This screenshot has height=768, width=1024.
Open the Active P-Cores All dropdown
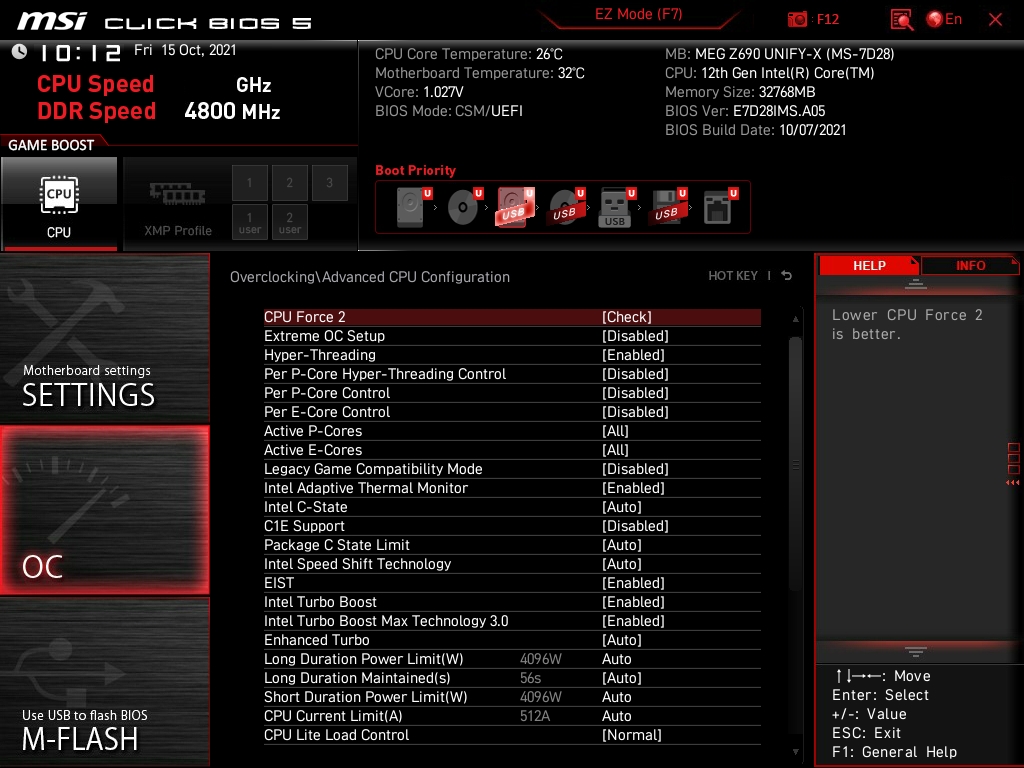tap(615, 431)
